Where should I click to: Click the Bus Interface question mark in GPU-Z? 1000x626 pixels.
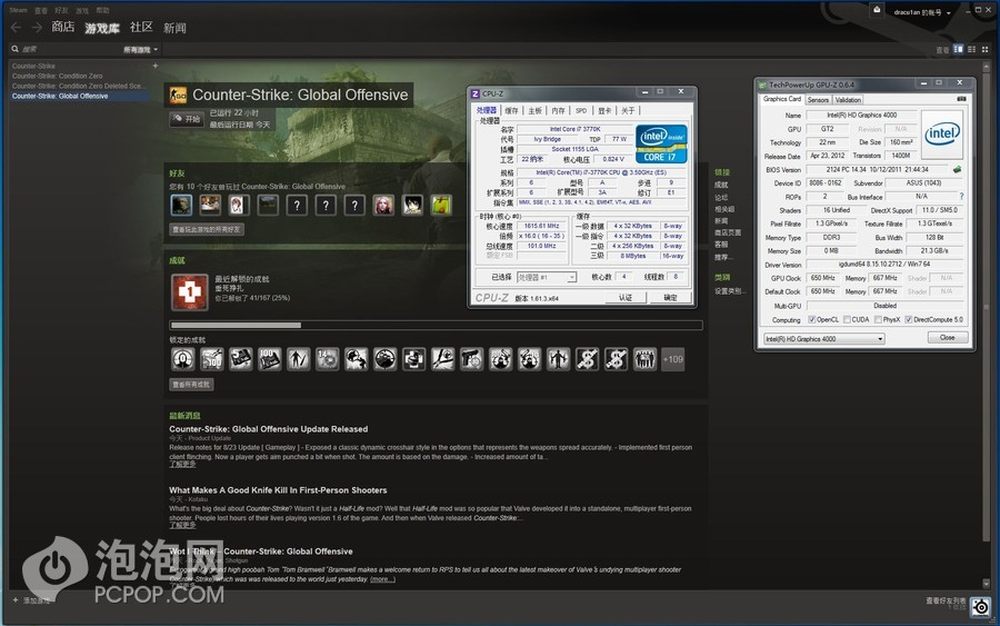962,196
